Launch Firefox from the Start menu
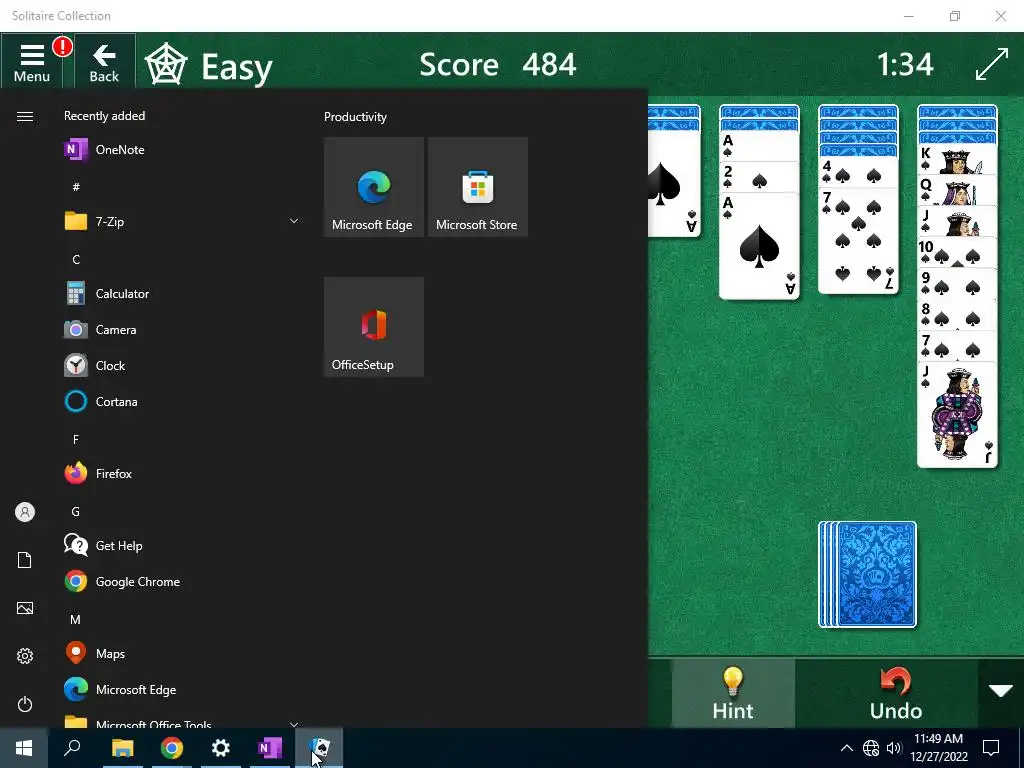The height and width of the screenshot is (768, 1024). coord(182,473)
